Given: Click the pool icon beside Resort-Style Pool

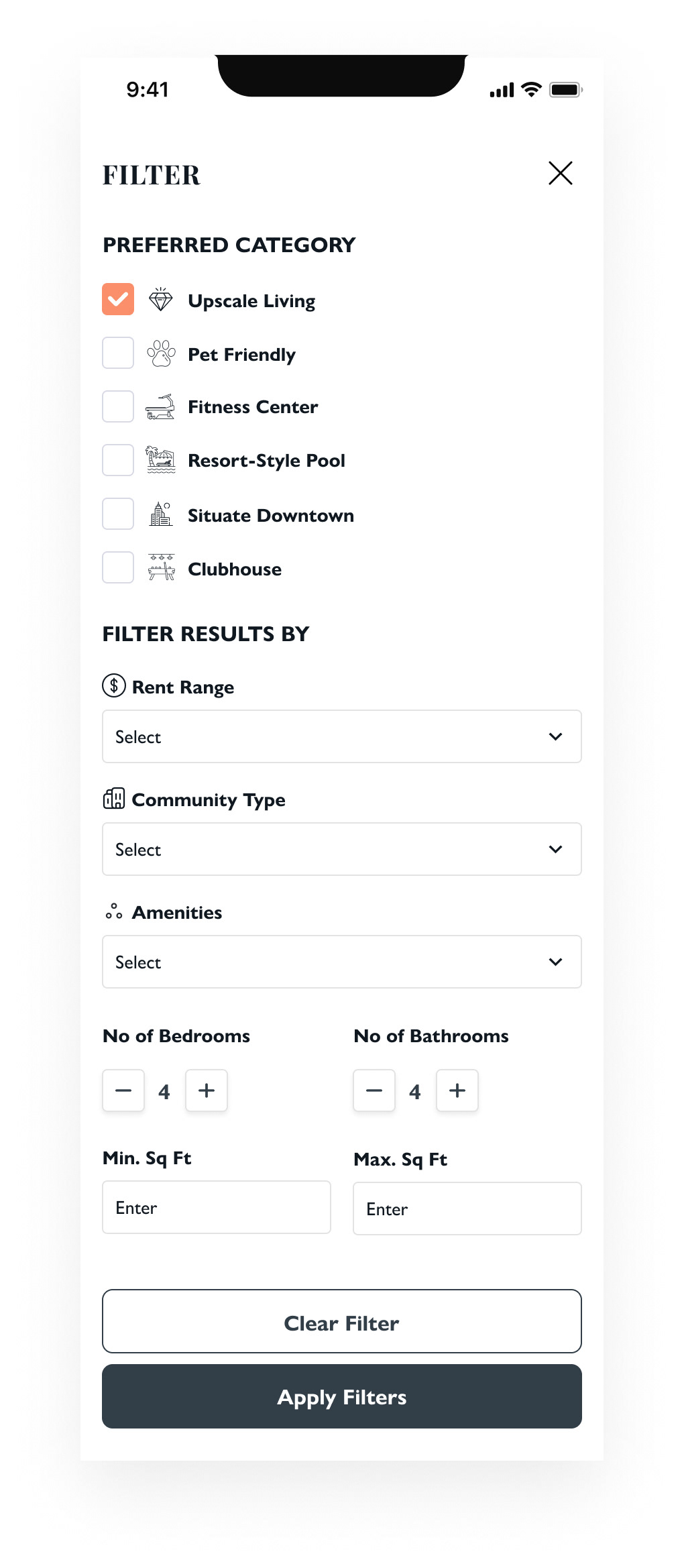Looking at the screenshot, I should [160, 460].
